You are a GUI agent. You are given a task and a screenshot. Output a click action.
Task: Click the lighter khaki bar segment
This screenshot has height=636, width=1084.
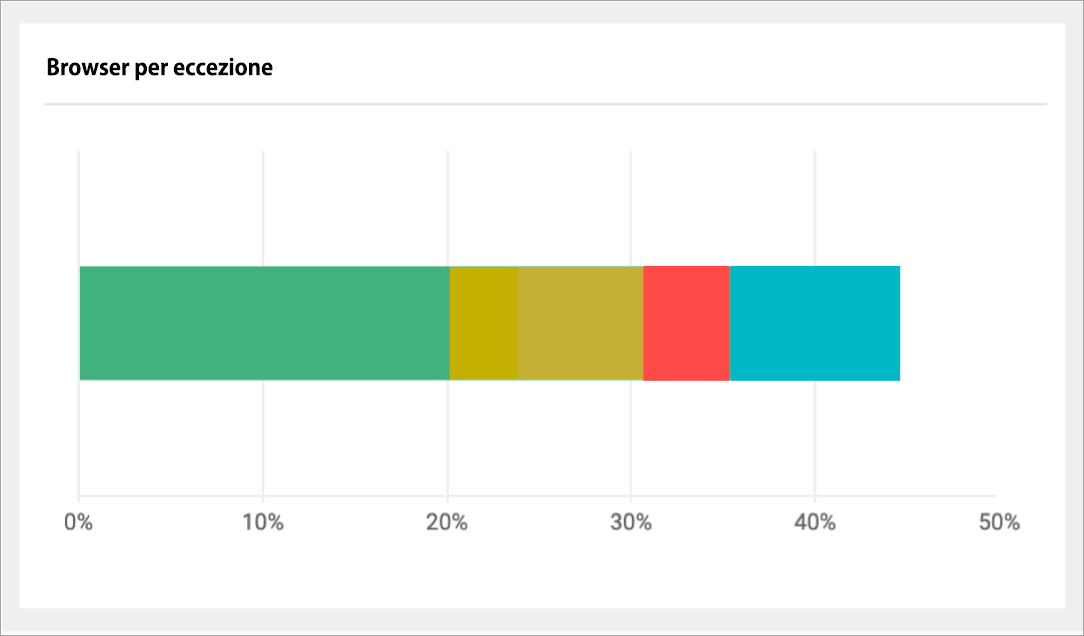click(x=580, y=323)
